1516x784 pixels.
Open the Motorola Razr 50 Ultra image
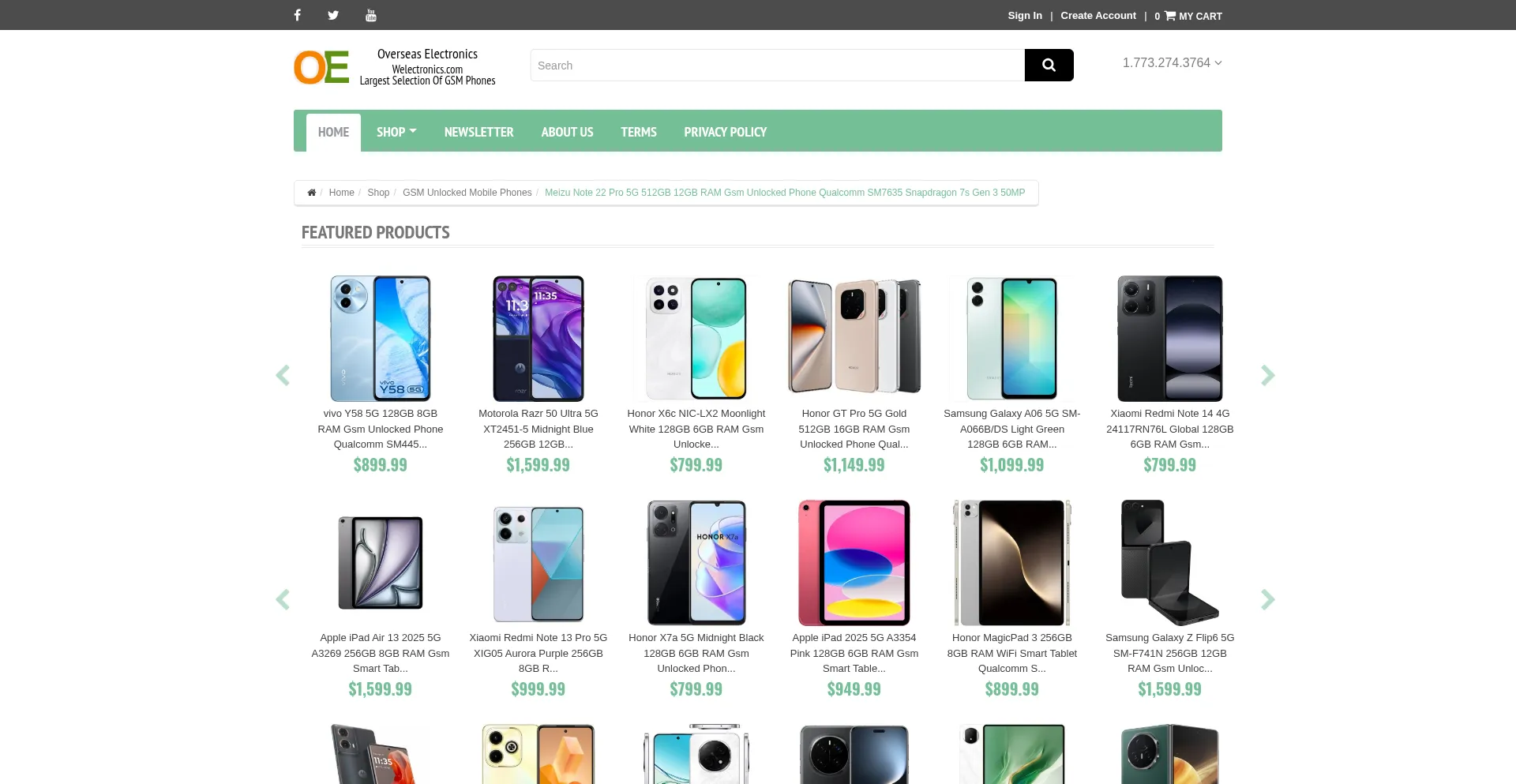coord(538,339)
